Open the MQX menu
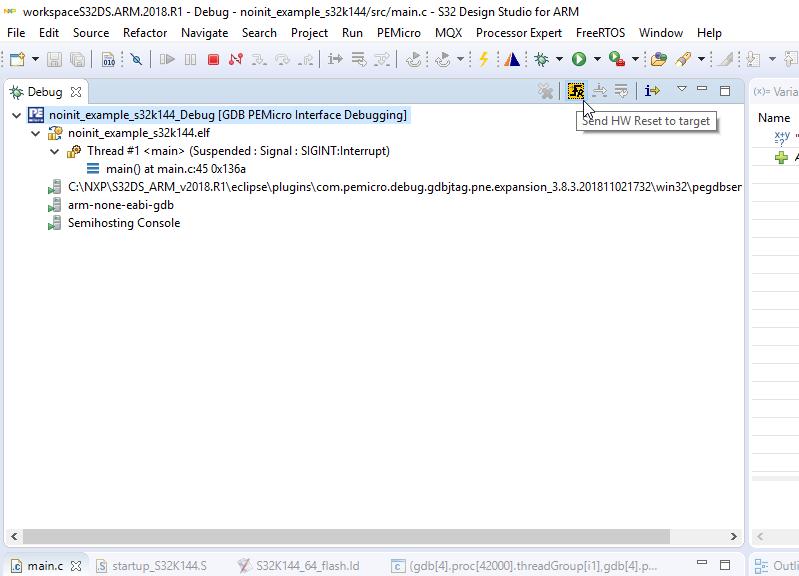The image size is (799, 576). coord(448,33)
